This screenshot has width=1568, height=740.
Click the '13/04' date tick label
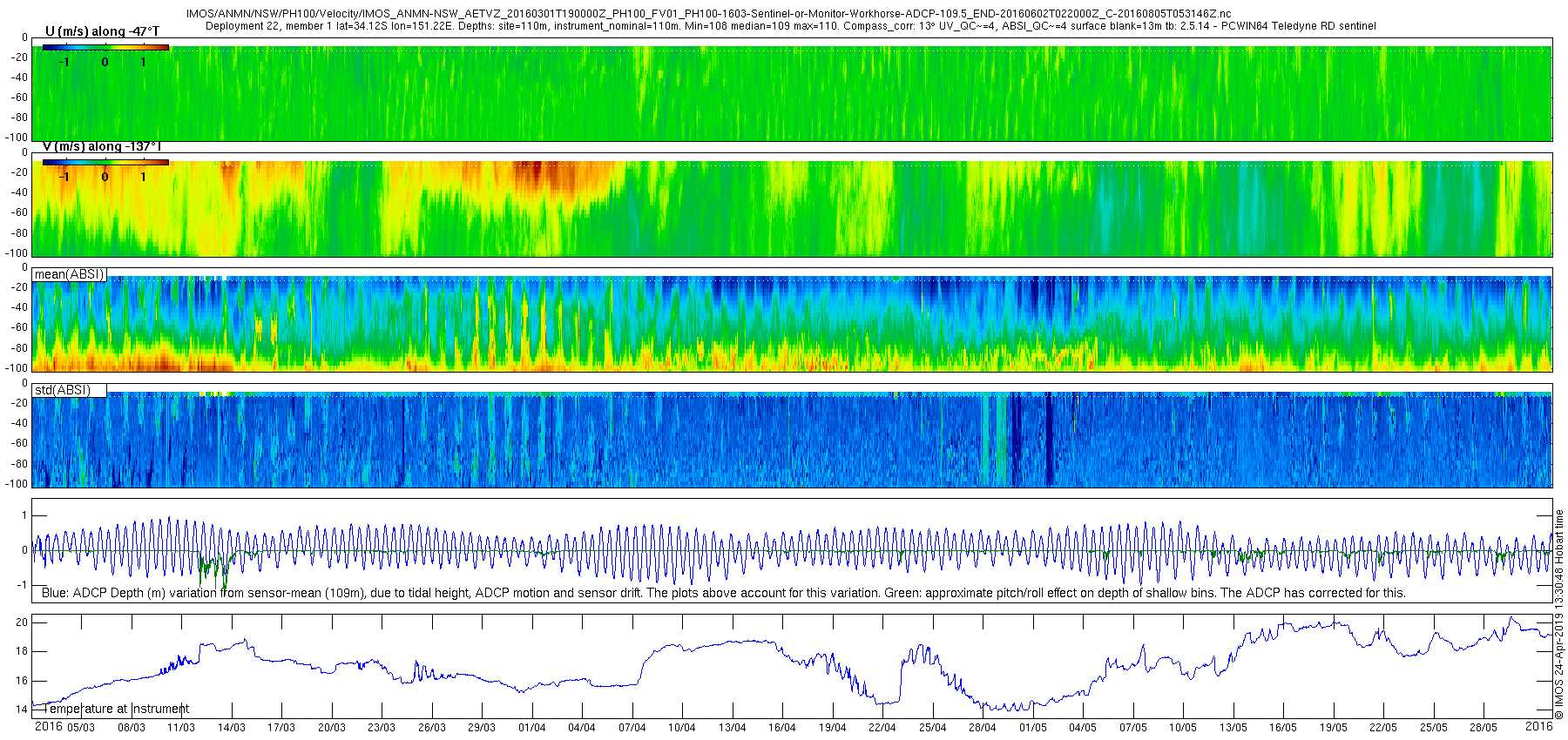(733, 728)
